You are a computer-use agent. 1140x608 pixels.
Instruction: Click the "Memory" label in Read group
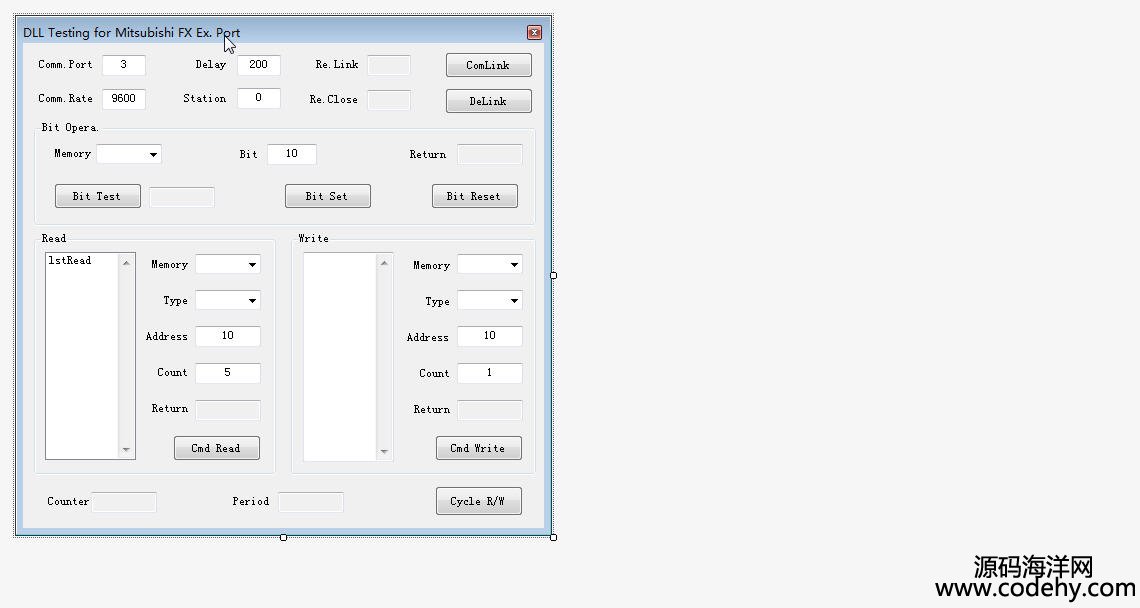click(x=169, y=265)
